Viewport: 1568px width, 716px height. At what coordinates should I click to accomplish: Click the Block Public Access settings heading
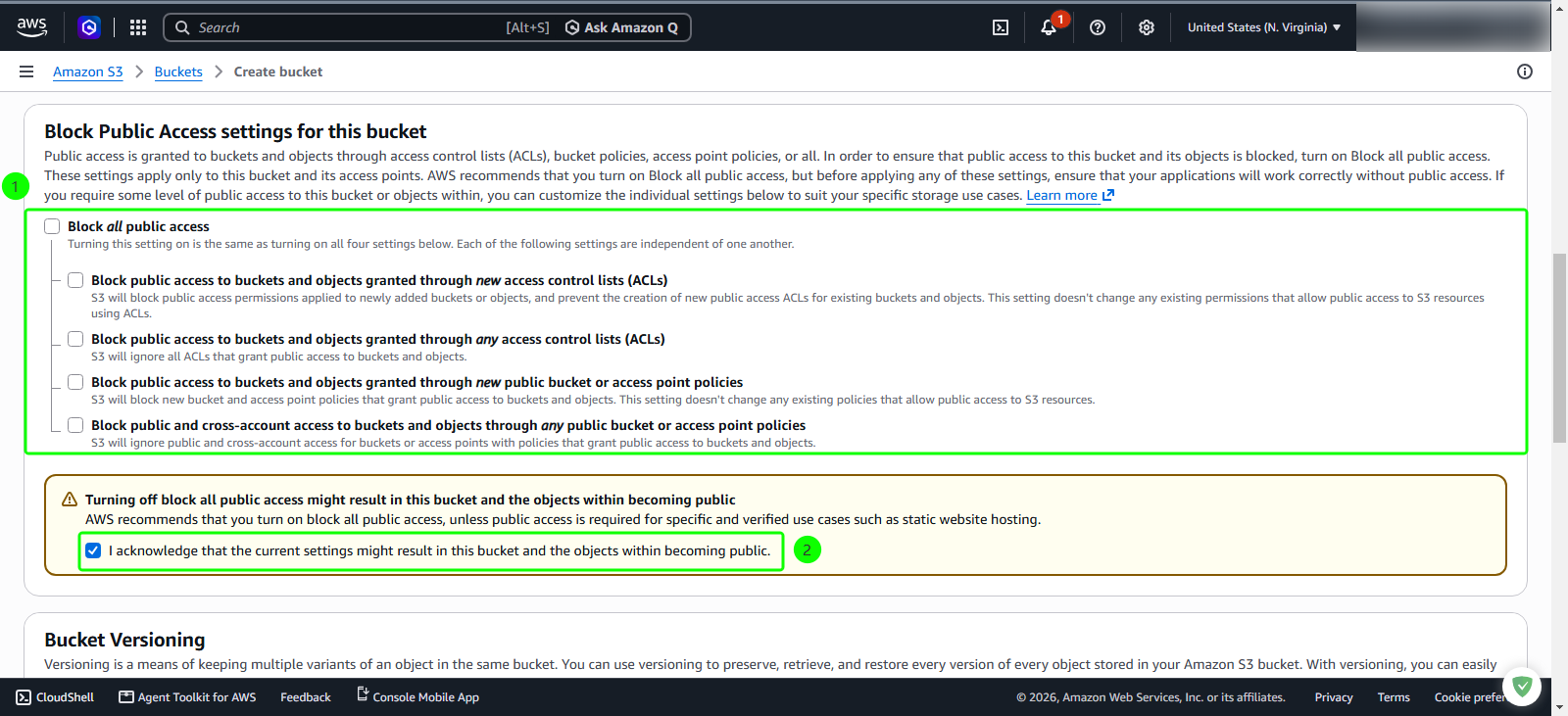pyautogui.click(x=235, y=131)
